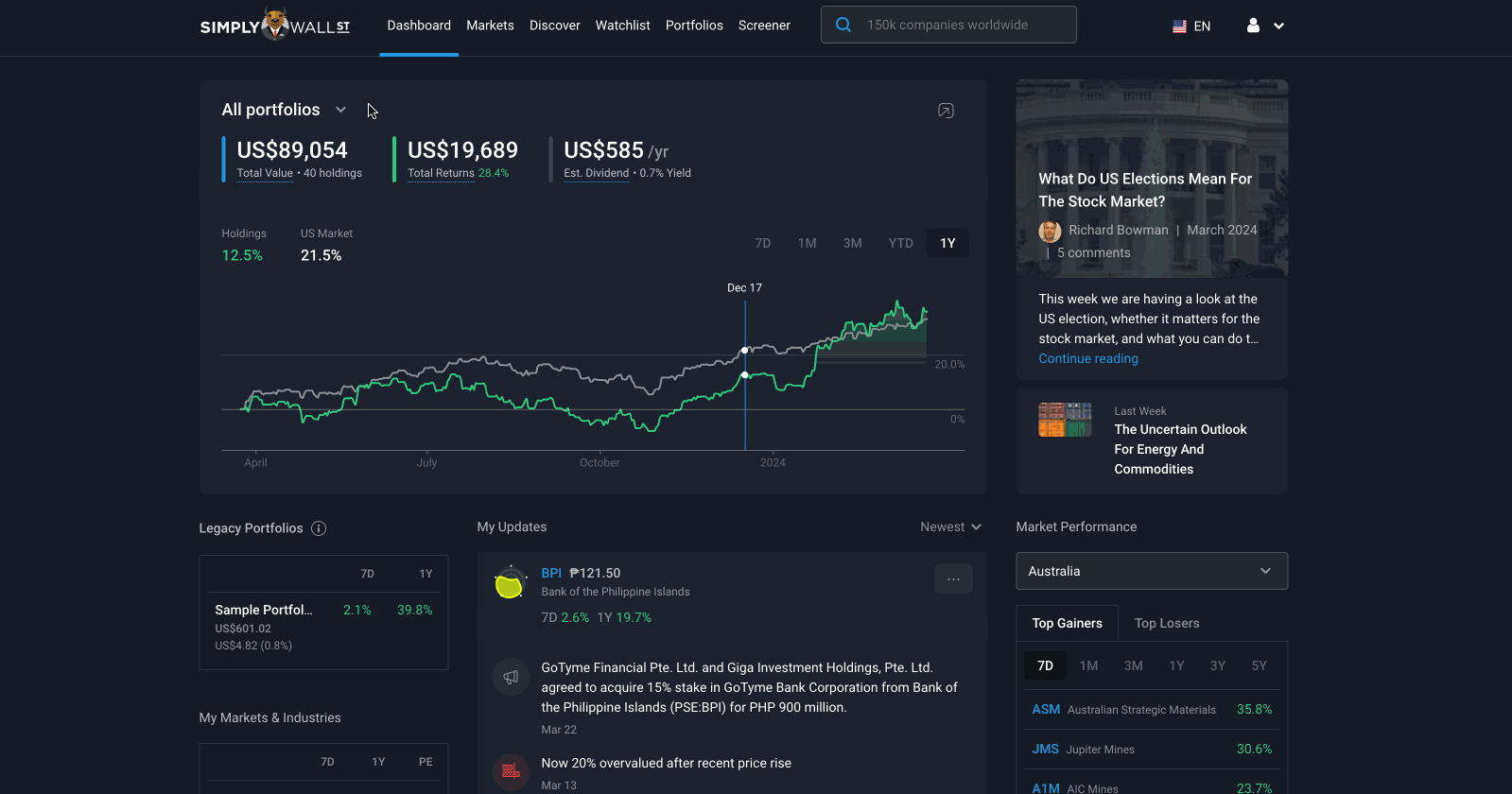This screenshot has height=794, width=1512.
Task: Click the US Market 21.5% value
Action: coord(321,255)
